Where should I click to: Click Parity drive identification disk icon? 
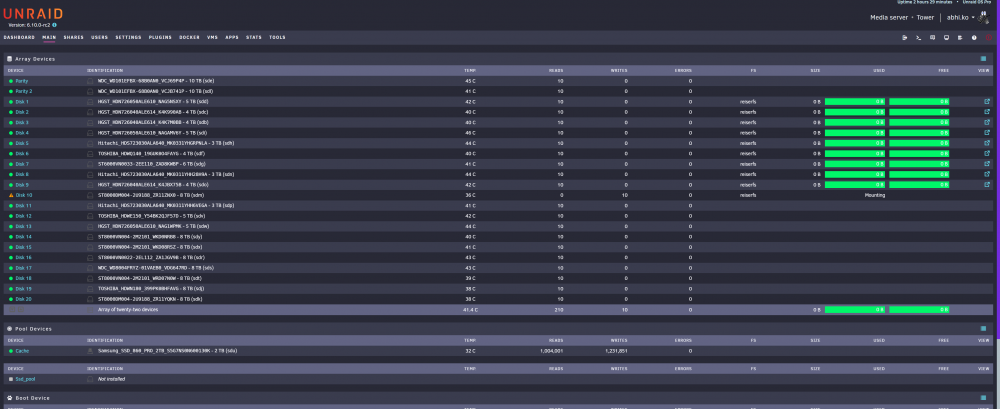click(x=90, y=81)
